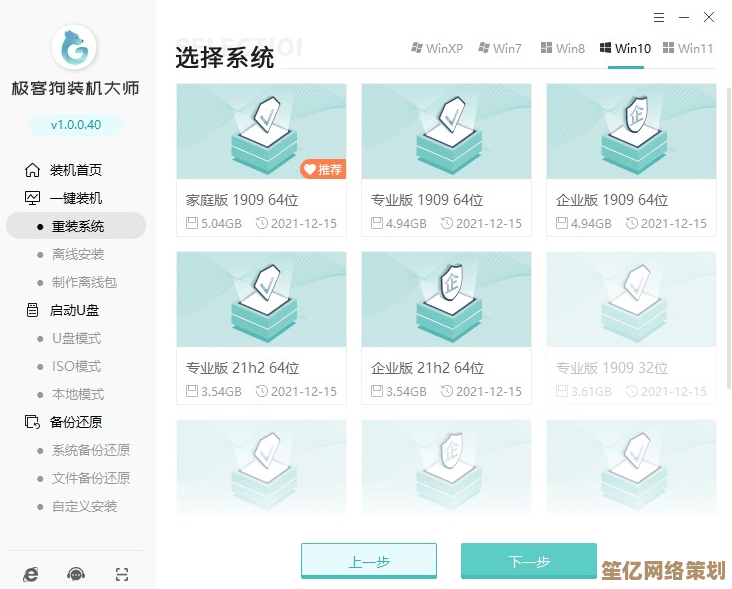
Task: Close the installer window
Action: (709, 18)
